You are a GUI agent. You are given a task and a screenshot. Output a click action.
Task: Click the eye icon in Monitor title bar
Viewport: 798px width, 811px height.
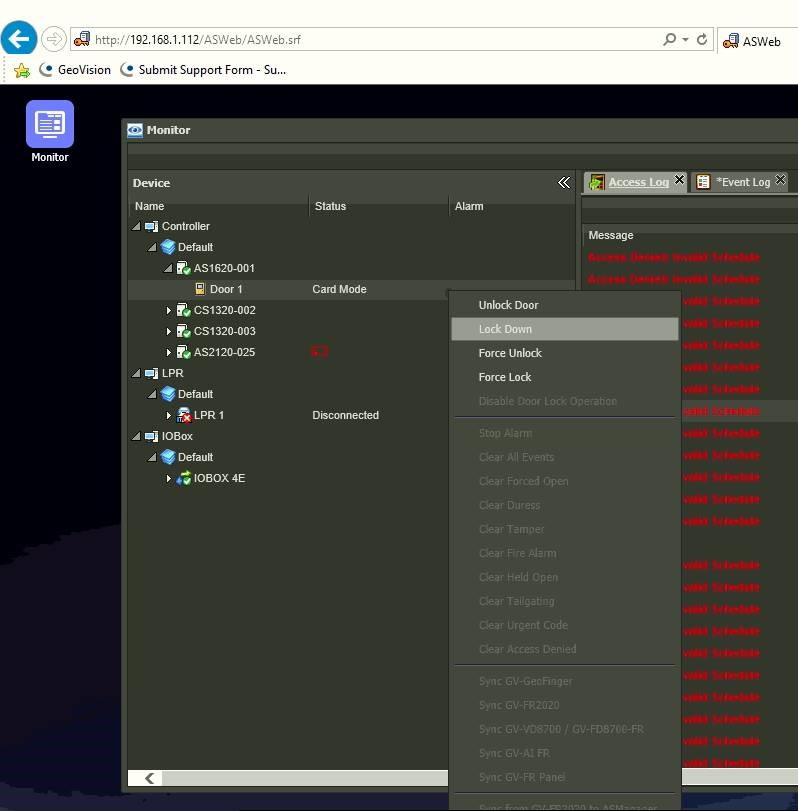135,130
